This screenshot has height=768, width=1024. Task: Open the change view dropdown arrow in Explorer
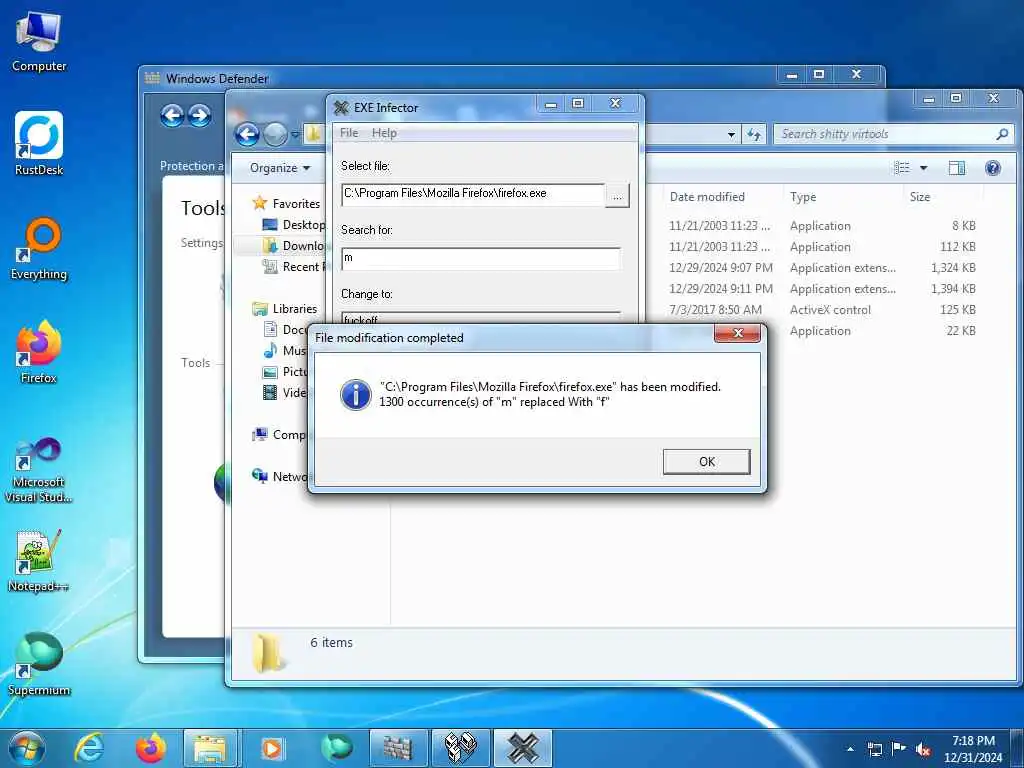point(923,168)
